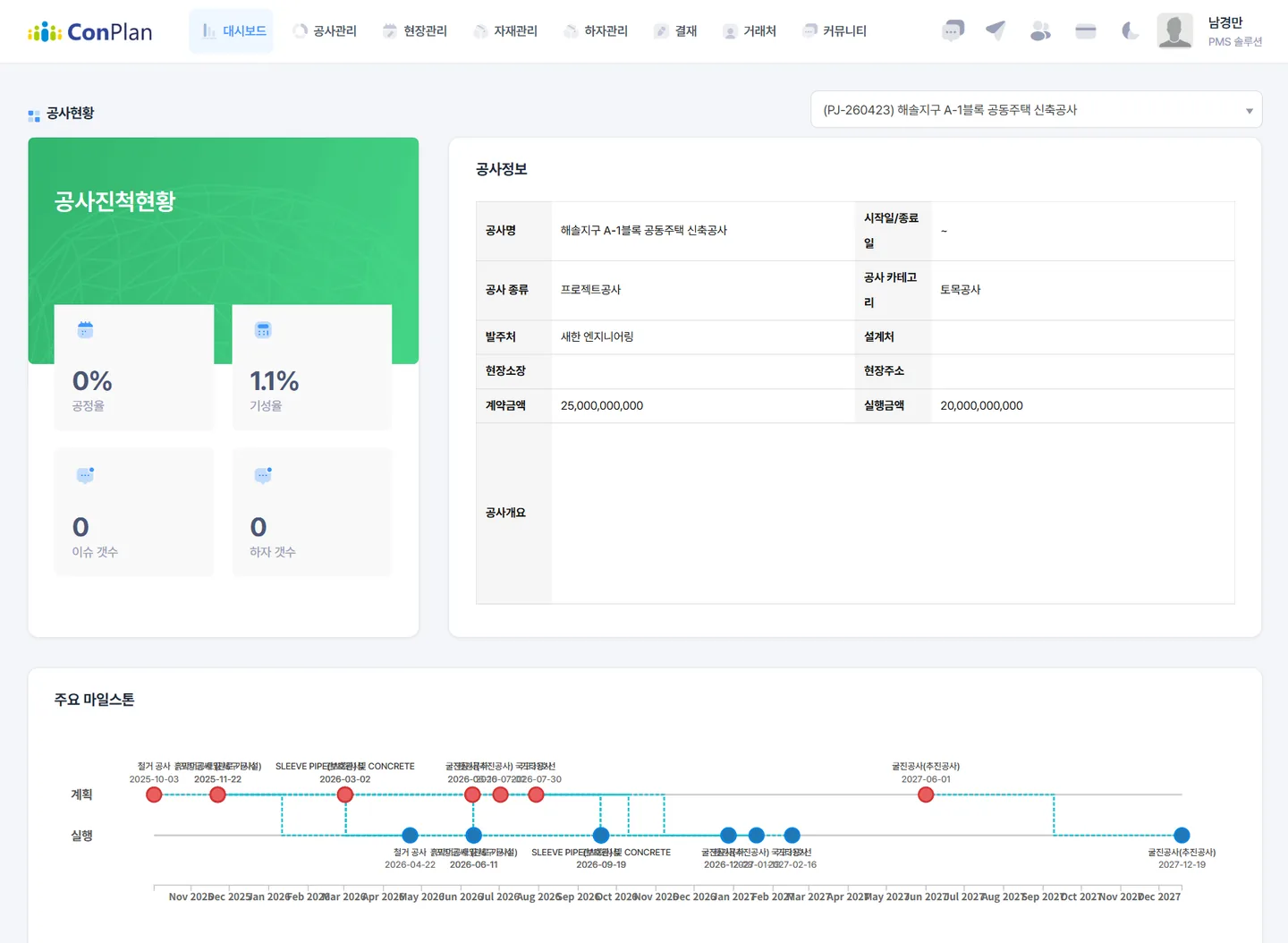This screenshot has height=943, width=1288.
Task: Click the user avatar picture
Action: [x=1174, y=31]
